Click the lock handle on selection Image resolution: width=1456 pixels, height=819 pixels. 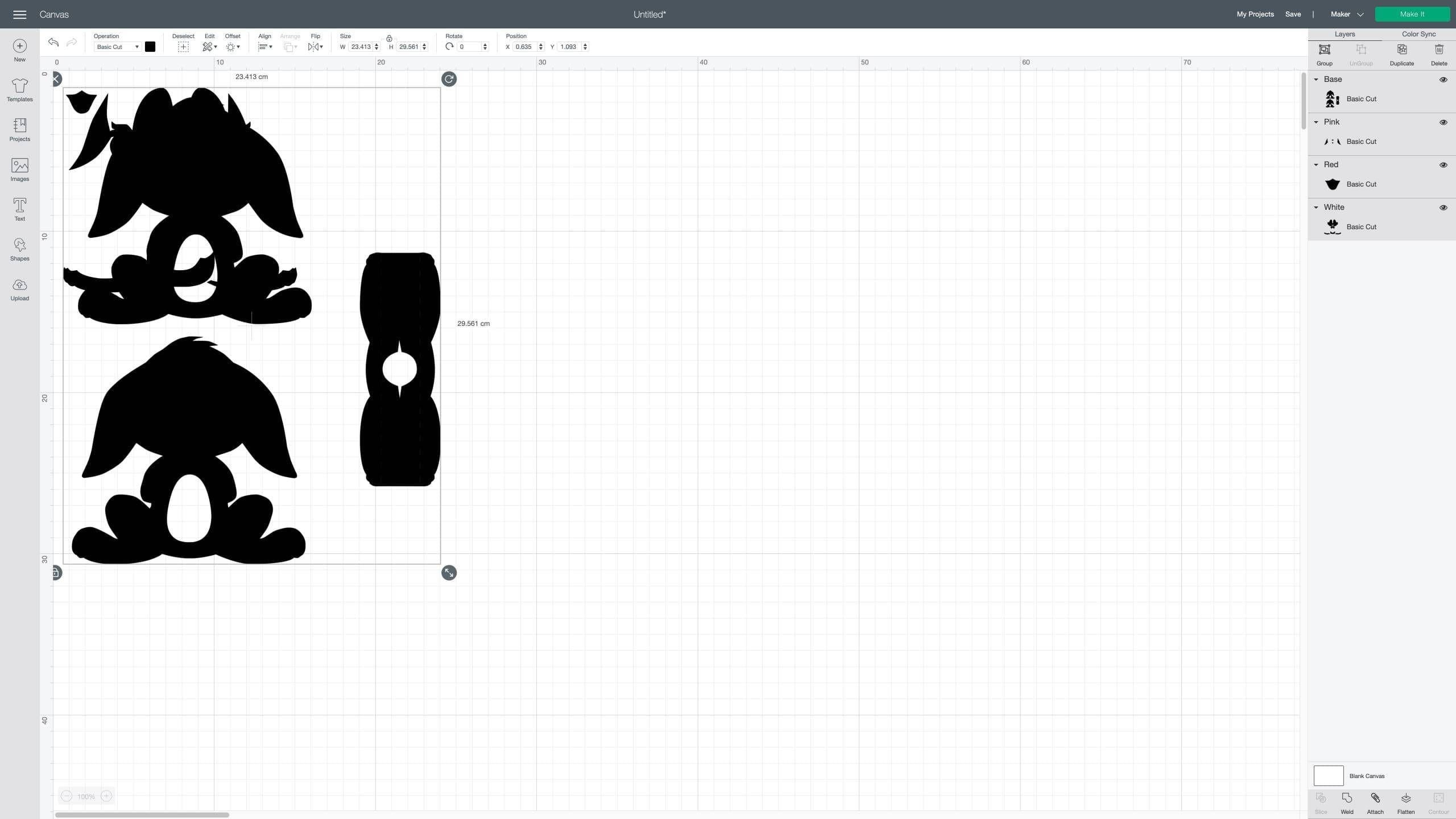point(56,573)
